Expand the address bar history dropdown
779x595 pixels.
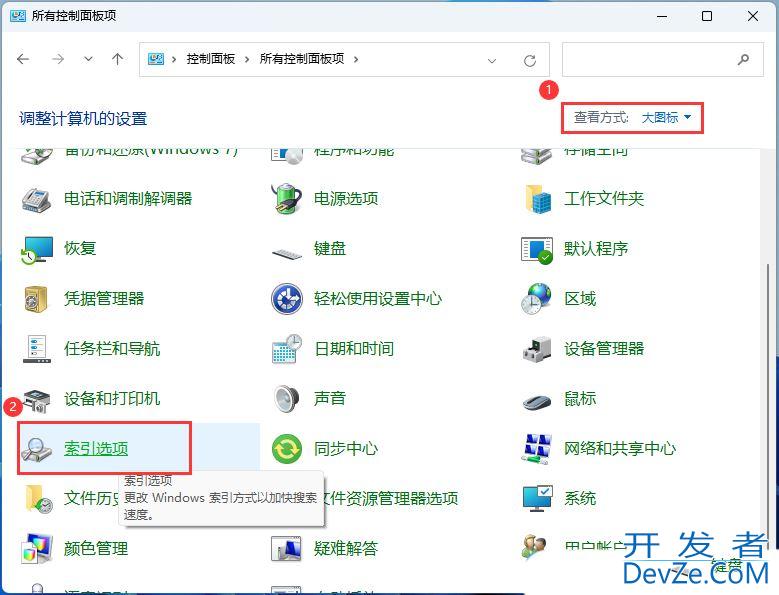[492, 61]
